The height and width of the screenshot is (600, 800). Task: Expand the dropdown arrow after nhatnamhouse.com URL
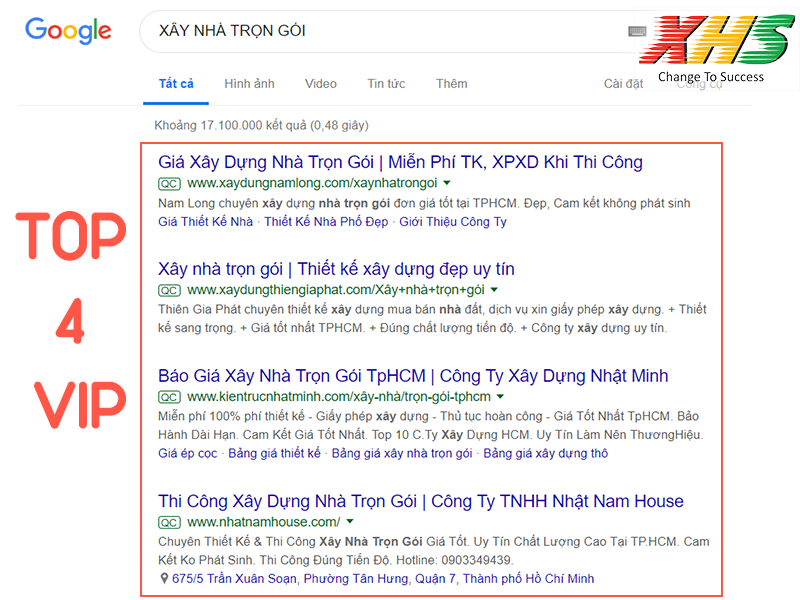[x=350, y=521]
